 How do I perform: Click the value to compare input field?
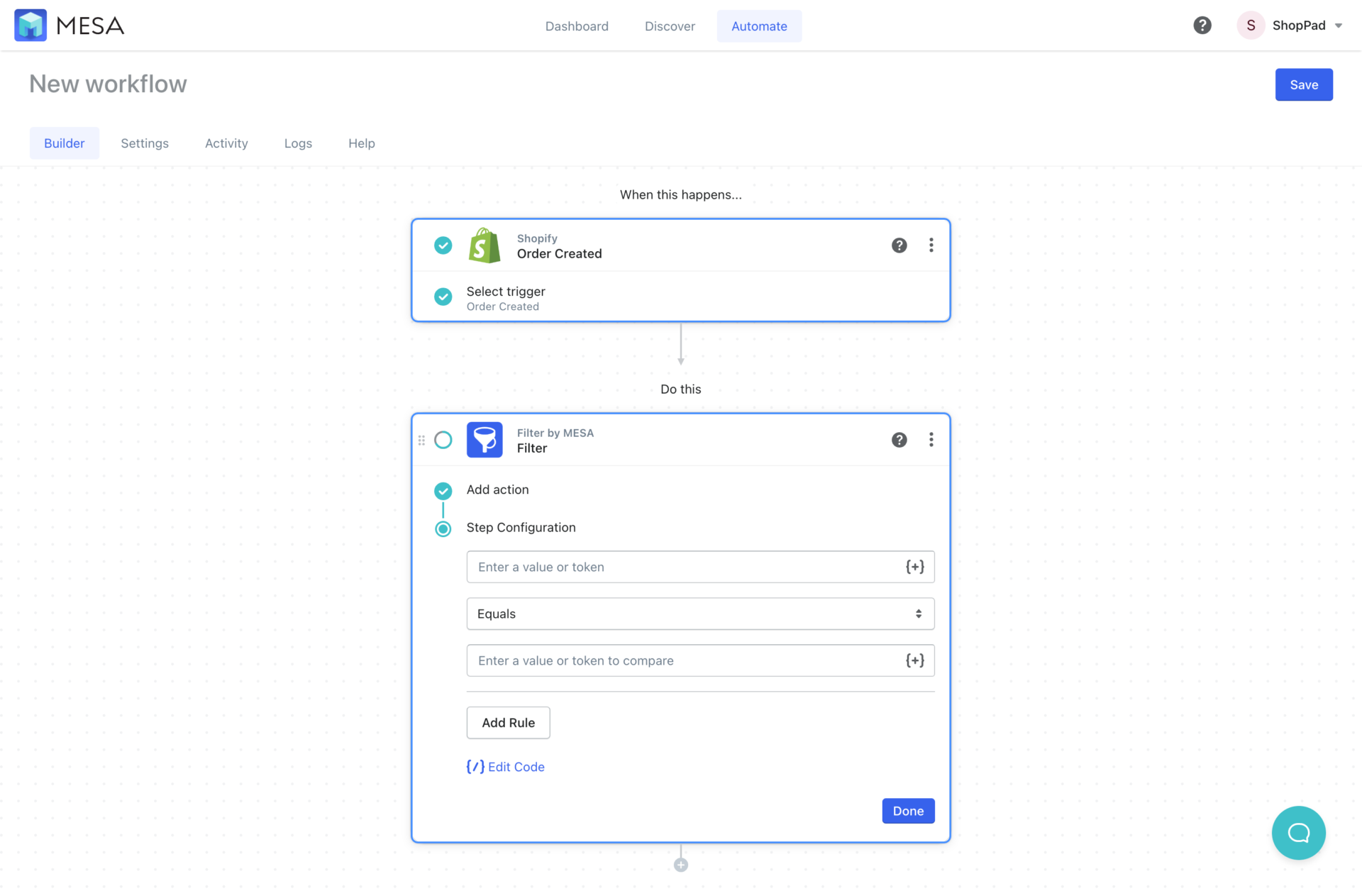[x=681, y=660]
